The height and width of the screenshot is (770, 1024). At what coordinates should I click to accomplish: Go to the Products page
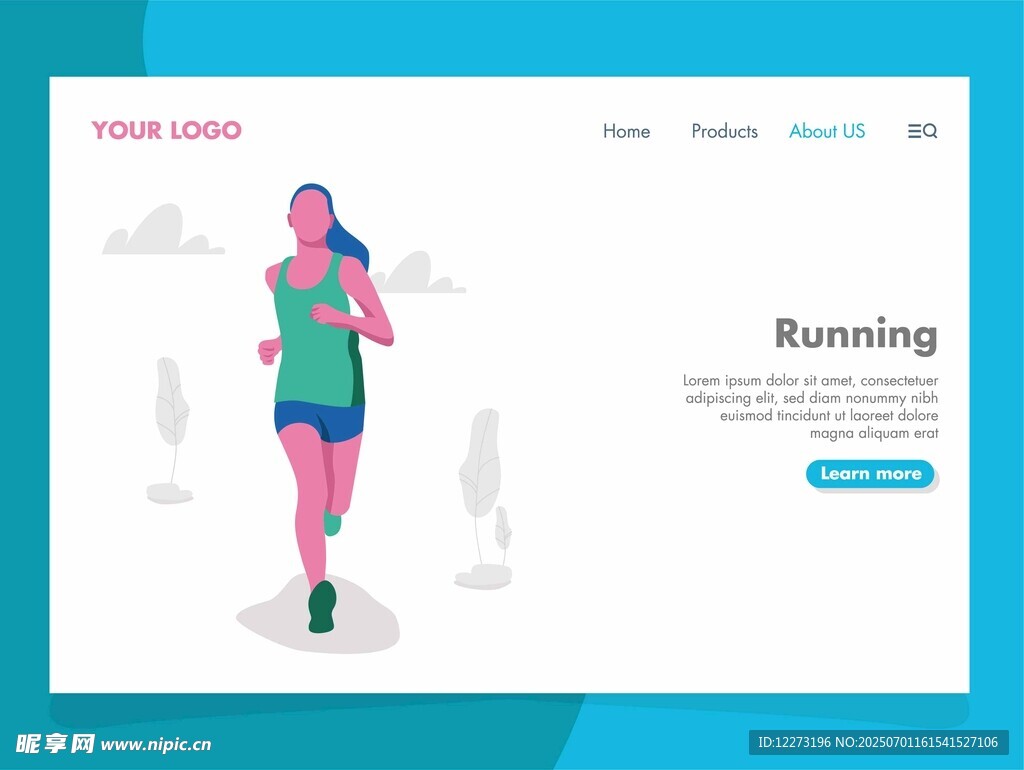(x=724, y=131)
